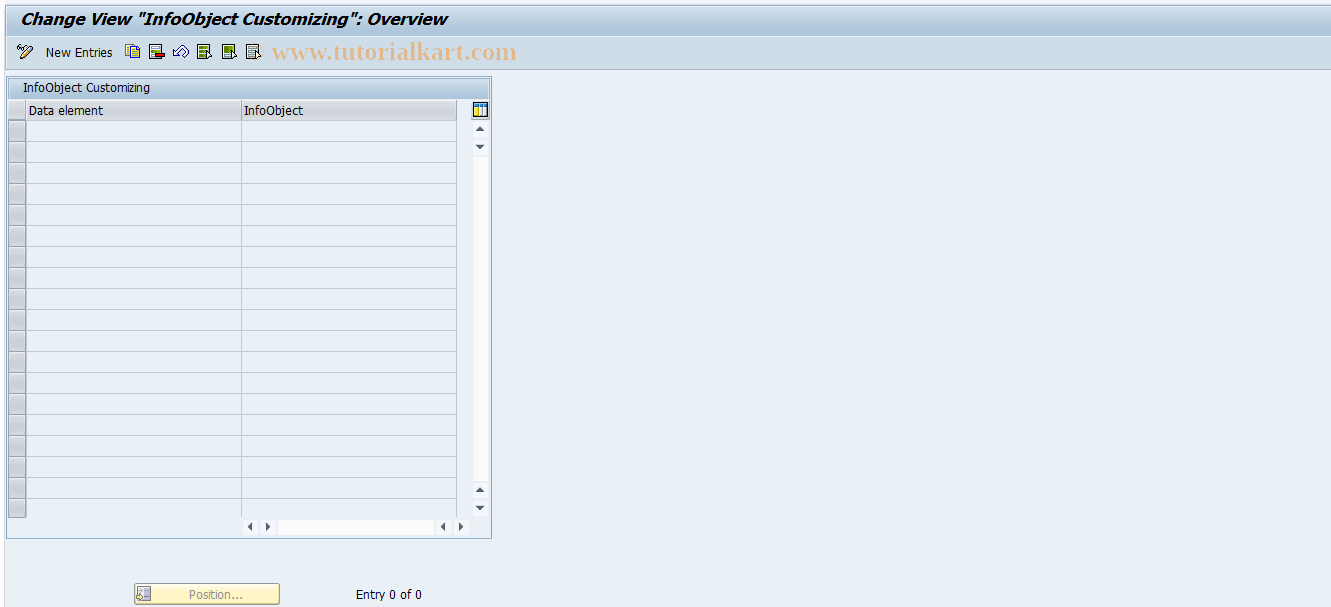Click the Entry 0 of 0 text
This screenshot has height=607, width=1331.
[389, 594]
